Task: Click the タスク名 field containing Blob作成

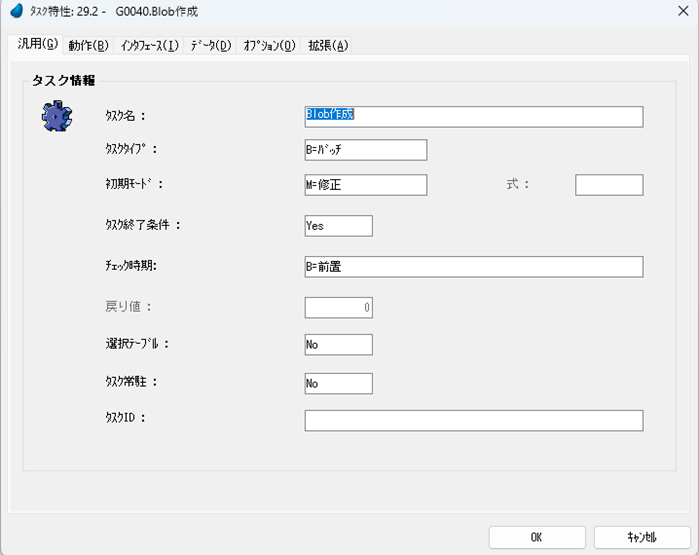Action: coord(473,116)
